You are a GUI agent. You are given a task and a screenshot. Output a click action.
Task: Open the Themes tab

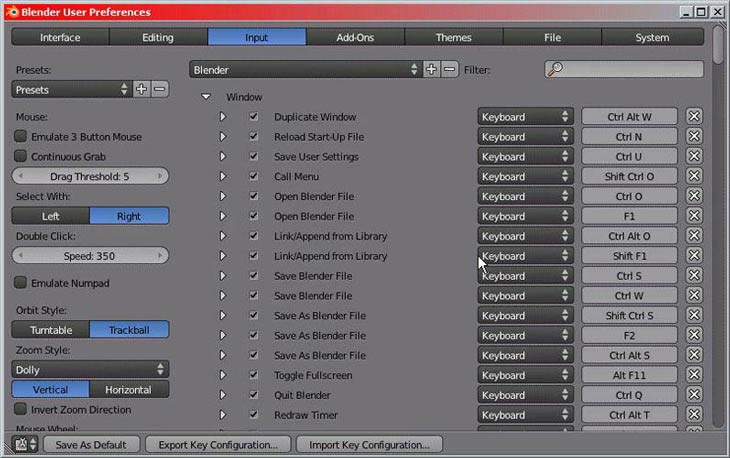[454, 37]
